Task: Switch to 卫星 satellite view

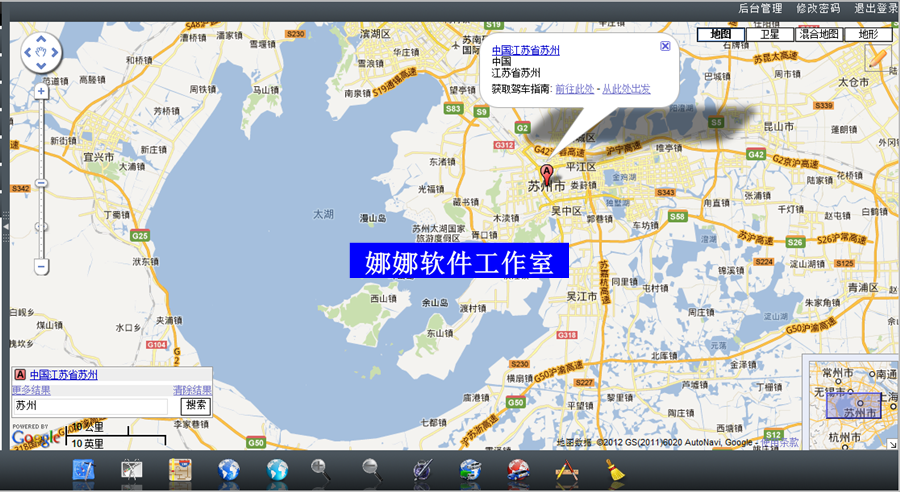Action: [770, 34]
